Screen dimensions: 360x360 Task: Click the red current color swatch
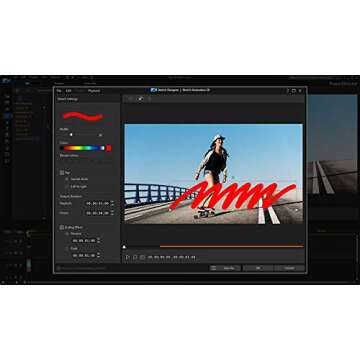click(109, 148)
